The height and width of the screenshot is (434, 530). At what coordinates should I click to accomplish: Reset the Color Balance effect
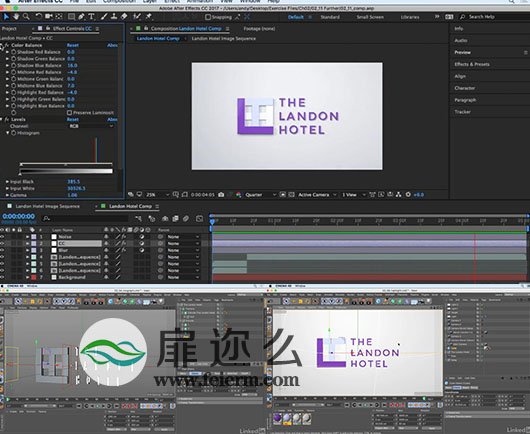pyautogui.click(x=72, y=45)
